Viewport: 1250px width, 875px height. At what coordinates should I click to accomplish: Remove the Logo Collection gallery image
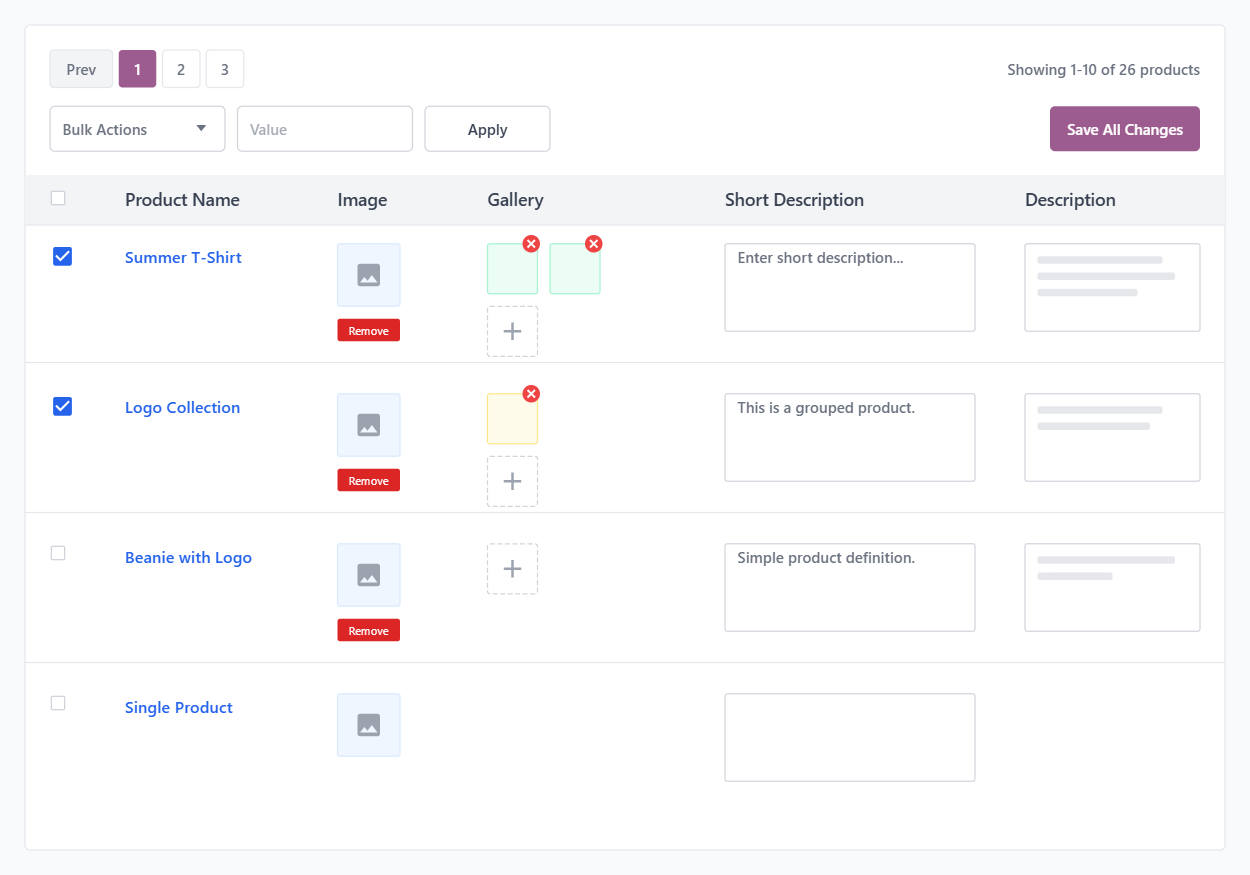(531, 394)
